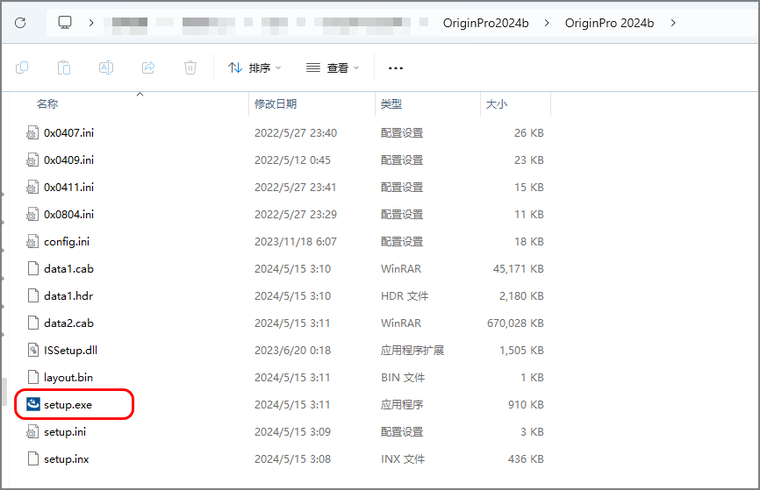This screenshot has width=760, height=490.
Task: Click the delete trash icon
Action: [x=190, y=68]
